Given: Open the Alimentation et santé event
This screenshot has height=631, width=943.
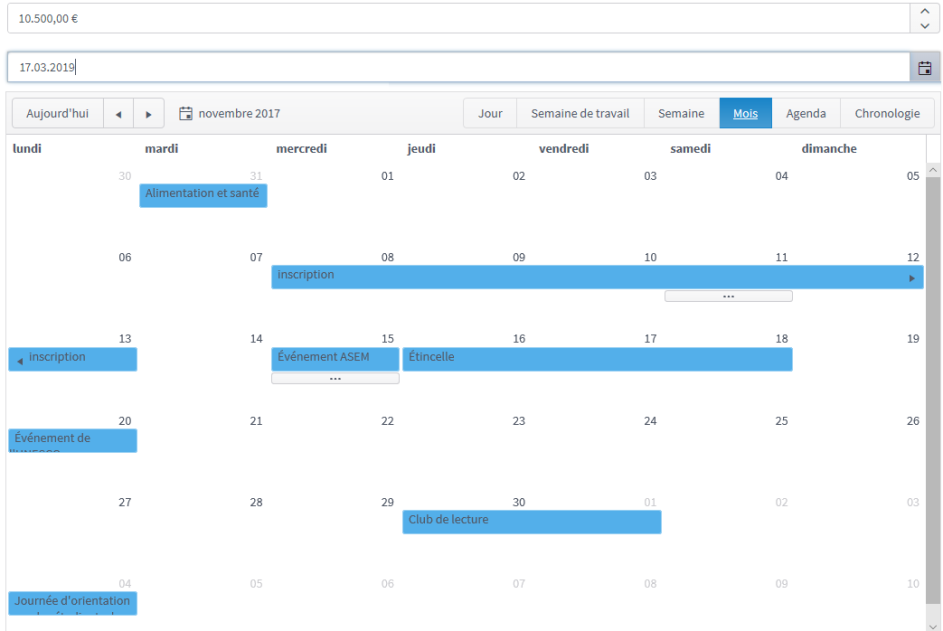Looking at the screenshot, I should pos(203,195).
